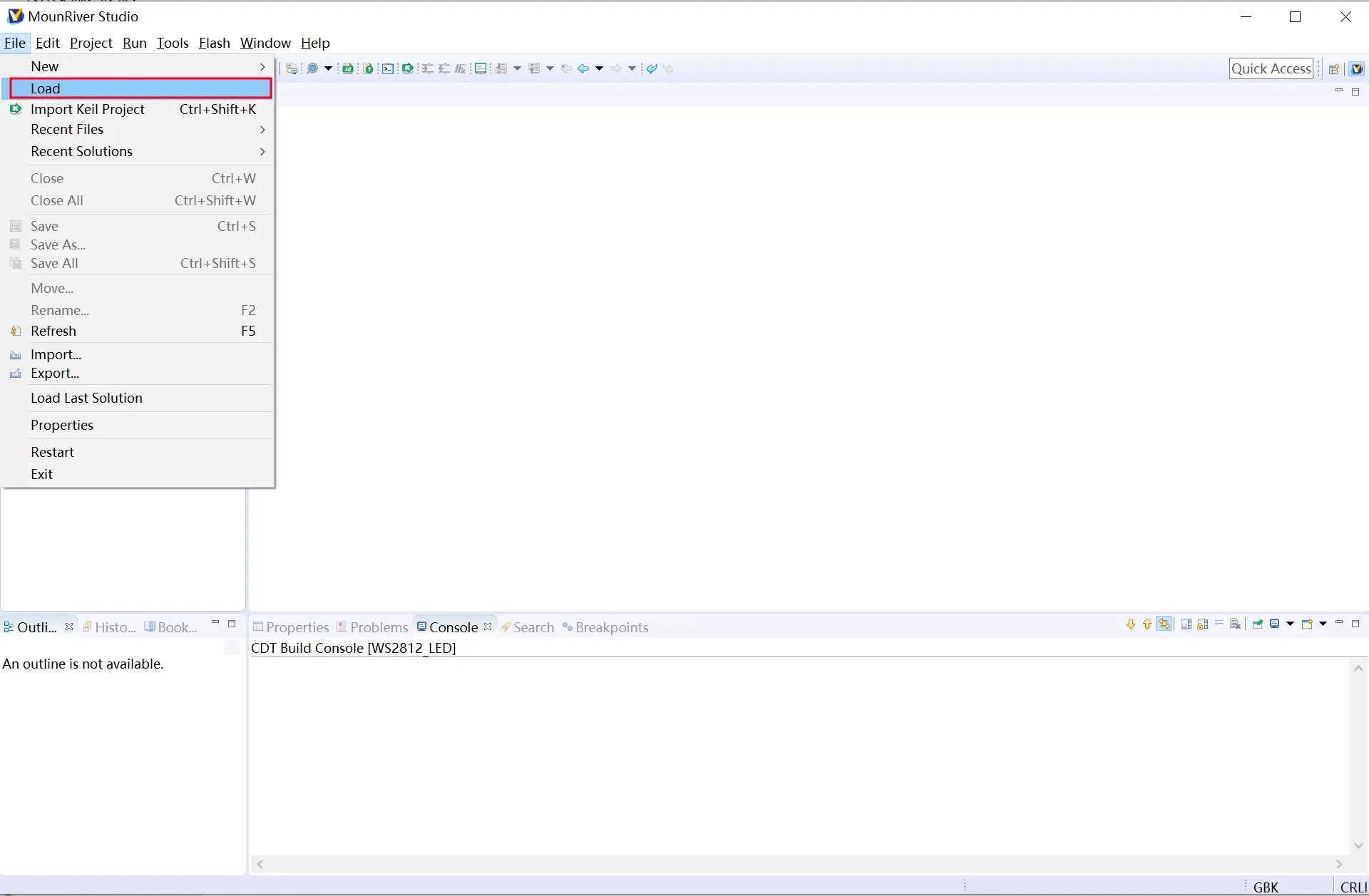The width and height of the screenshot is (1369, 896).
Task: Click the blue back navigation arrow
Action: tap(583, 68)
